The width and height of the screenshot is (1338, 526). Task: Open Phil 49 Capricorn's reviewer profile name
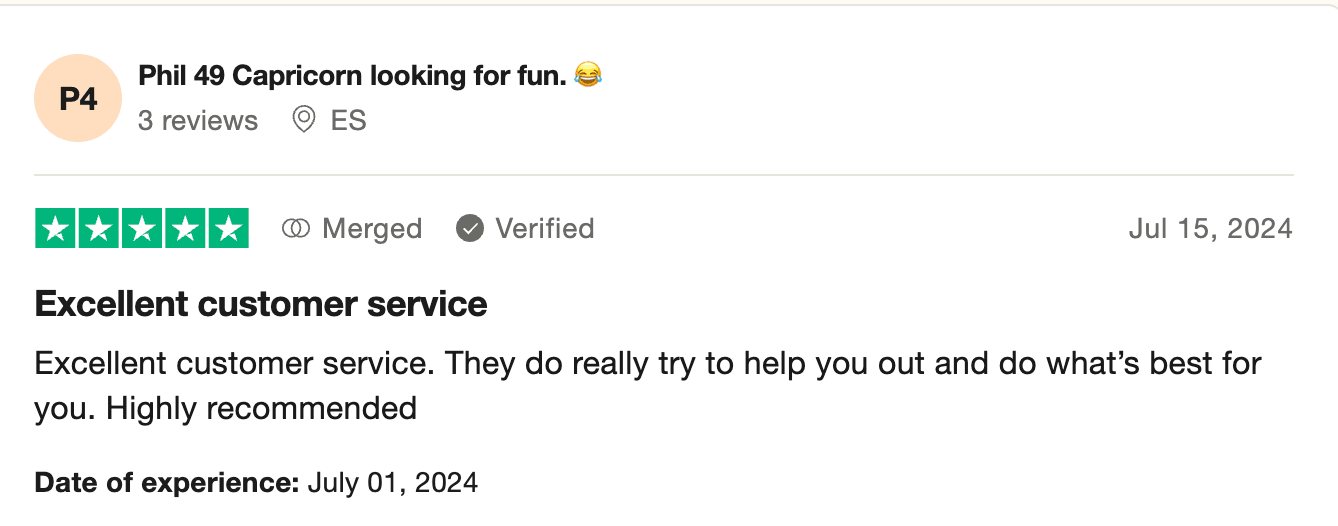(x=352, y=75)
